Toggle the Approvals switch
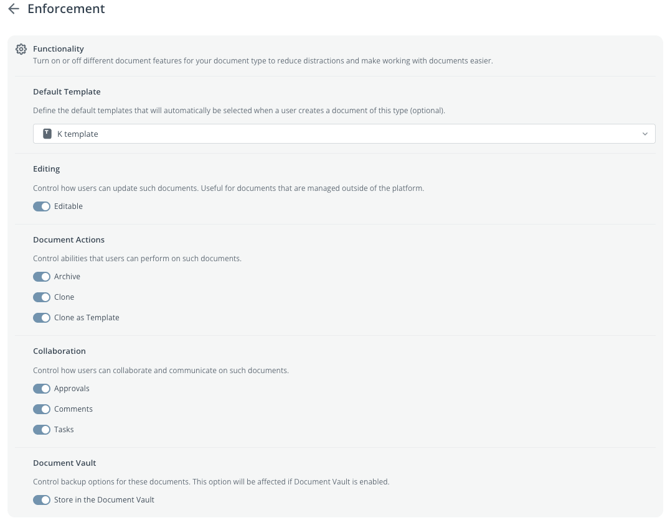Image resolution: width=670 pixels, height=523 pixels. (x=41, y=388)
